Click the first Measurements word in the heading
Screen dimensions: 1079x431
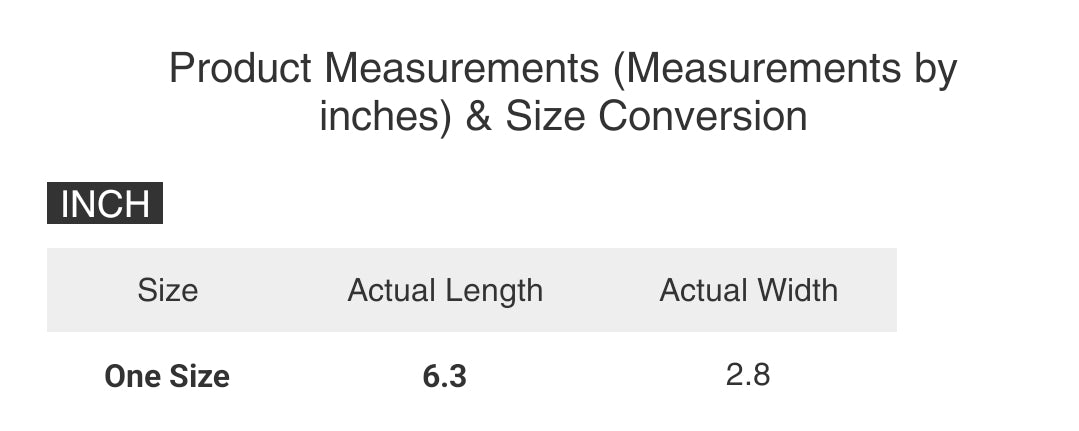[463, 69]
